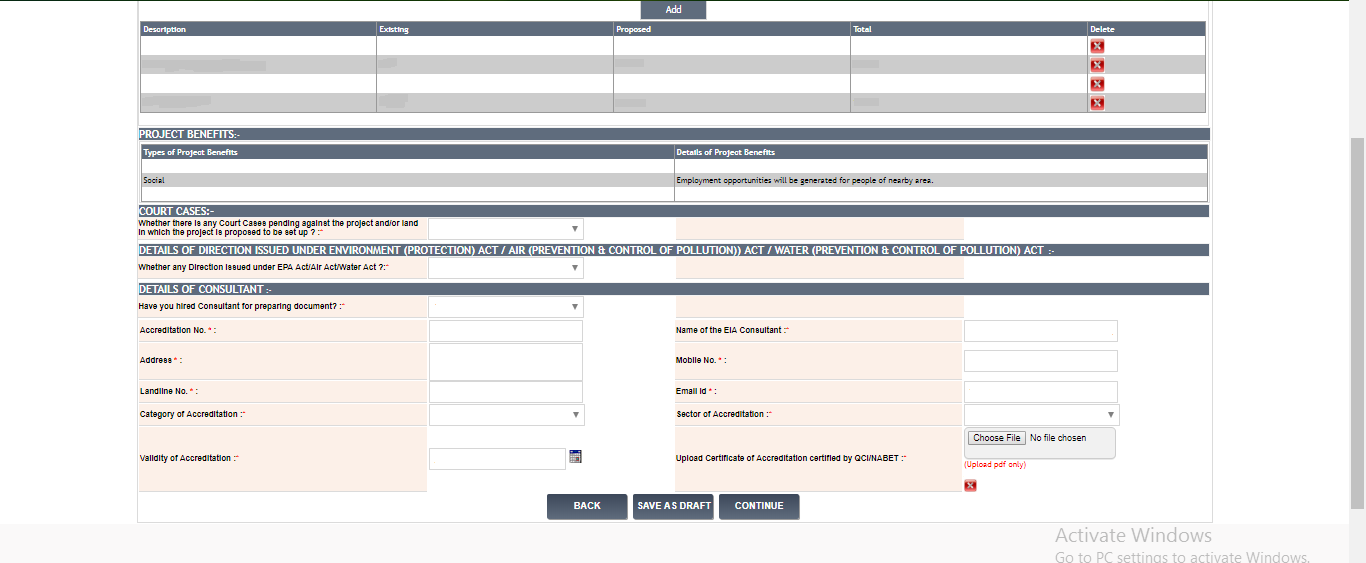Expand the Direction issued under EPA Act dropdown
Screen dimensions: 1366x563
(x=506, y=268)
